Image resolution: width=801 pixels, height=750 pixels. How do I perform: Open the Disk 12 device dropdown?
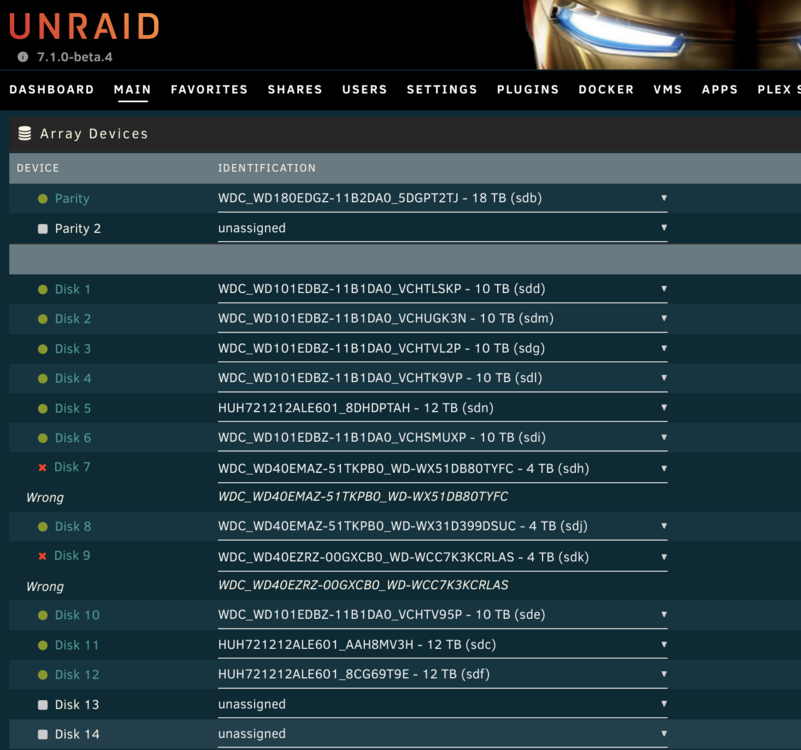442,674
